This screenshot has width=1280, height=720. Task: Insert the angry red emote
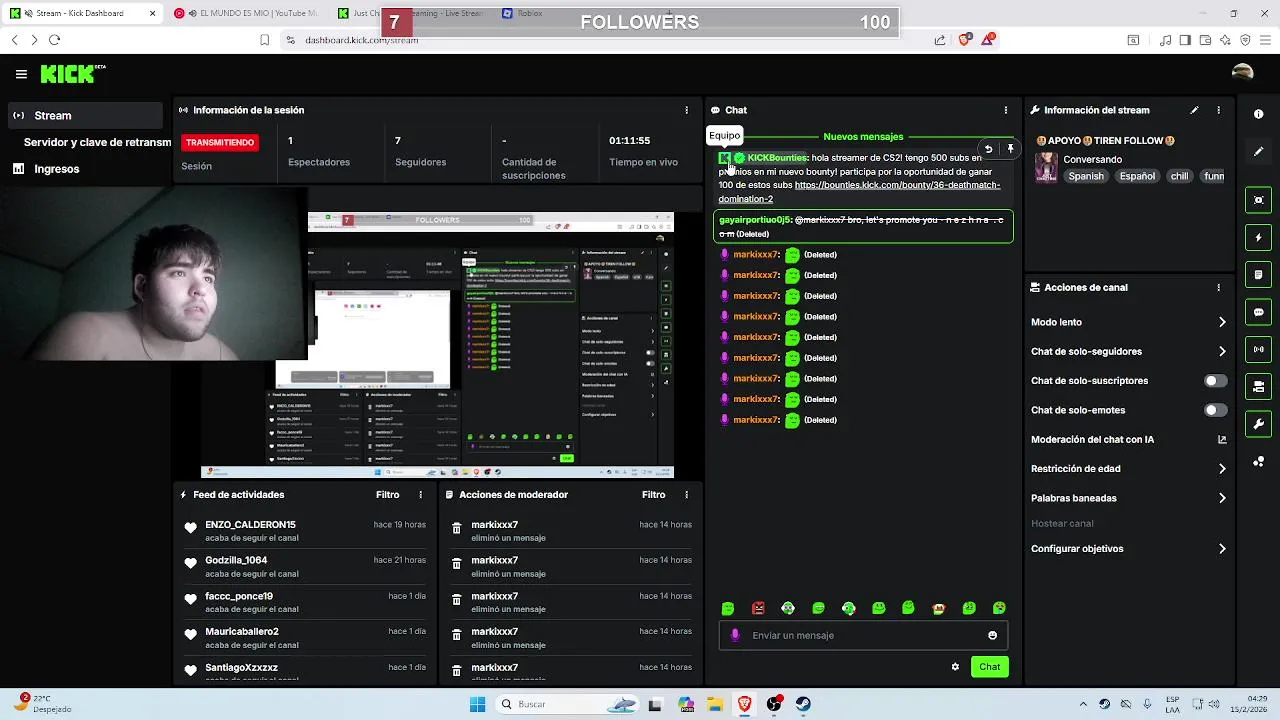(x=758, y=608)
